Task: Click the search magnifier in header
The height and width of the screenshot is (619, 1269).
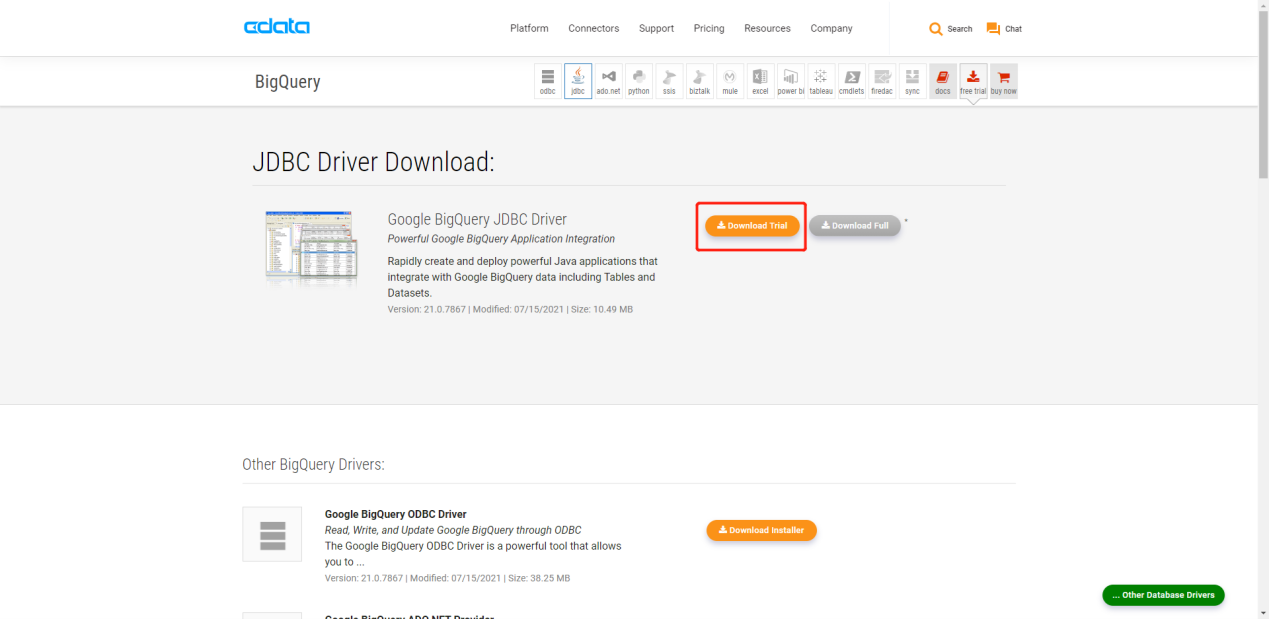Action: click(937, 29)
